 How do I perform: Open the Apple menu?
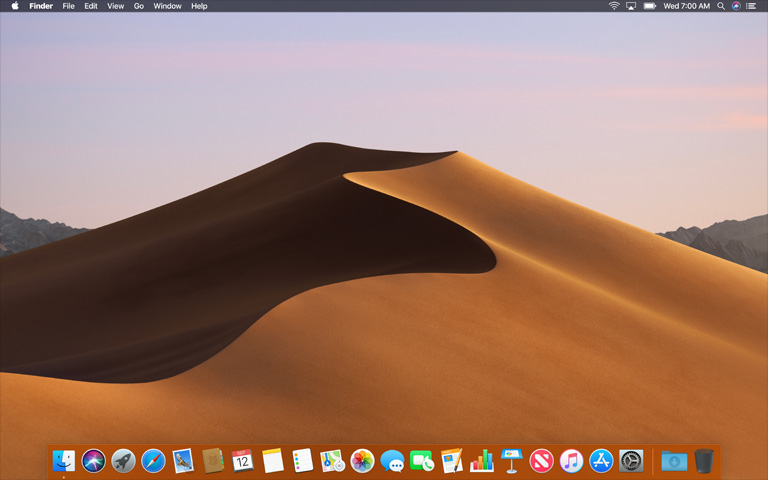point(15,6)
